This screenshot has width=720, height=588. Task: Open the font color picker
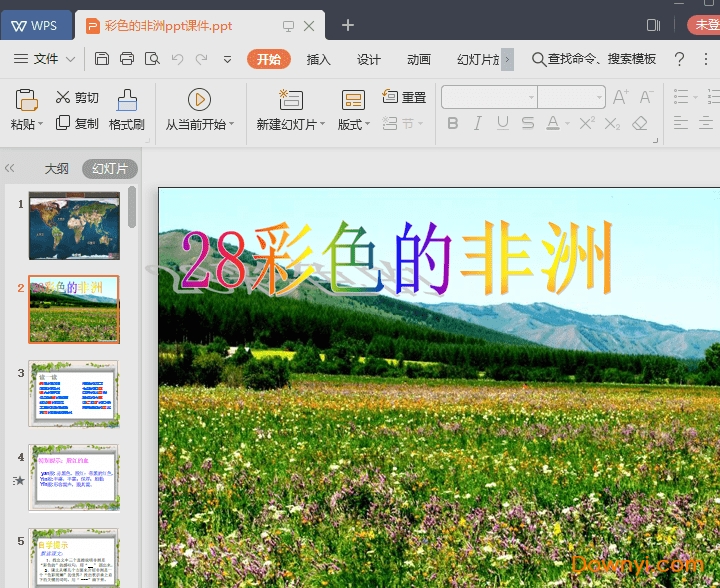[566, 124]
